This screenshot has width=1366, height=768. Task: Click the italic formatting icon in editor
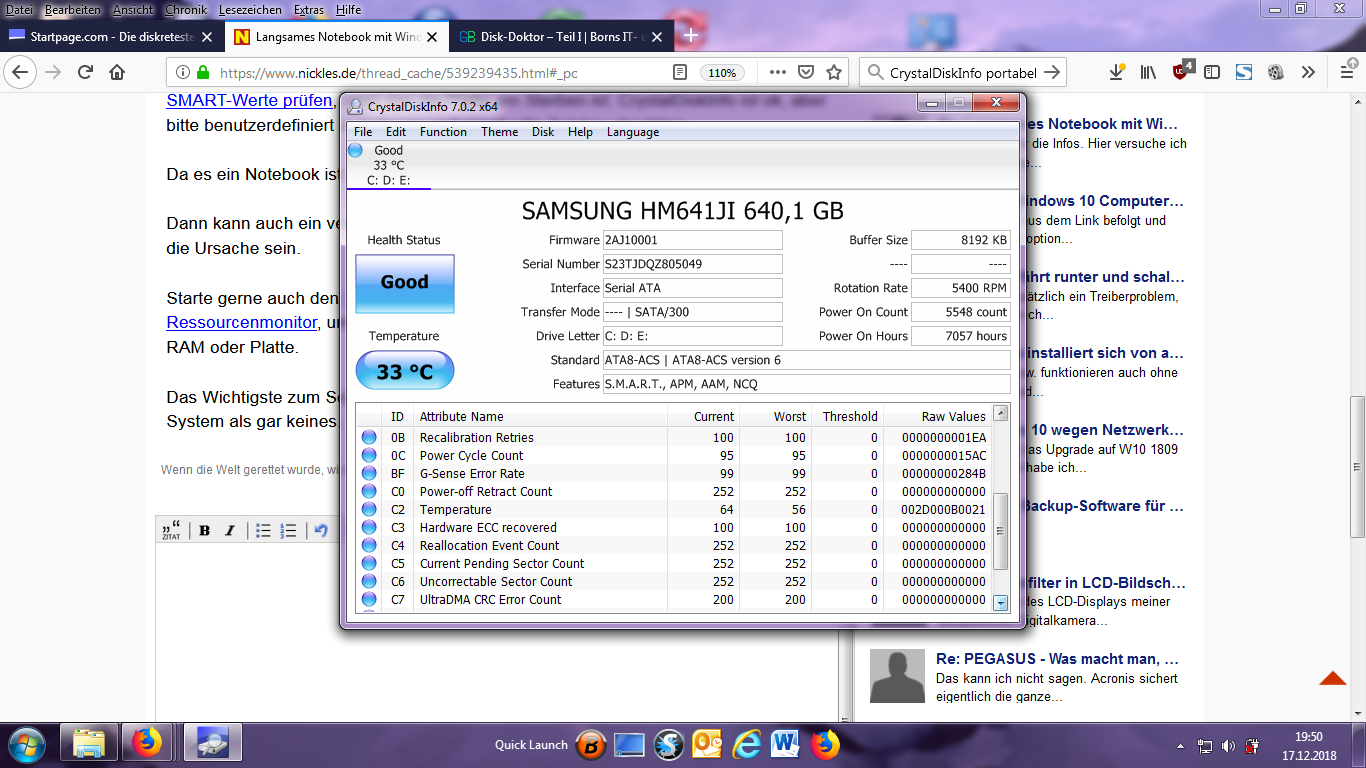coord(230,531)
